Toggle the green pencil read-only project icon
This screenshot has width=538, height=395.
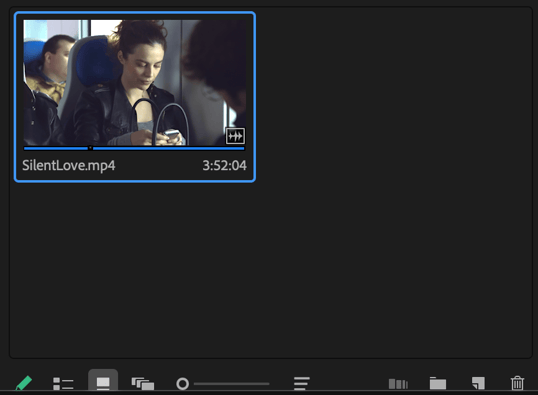(24, 383)
